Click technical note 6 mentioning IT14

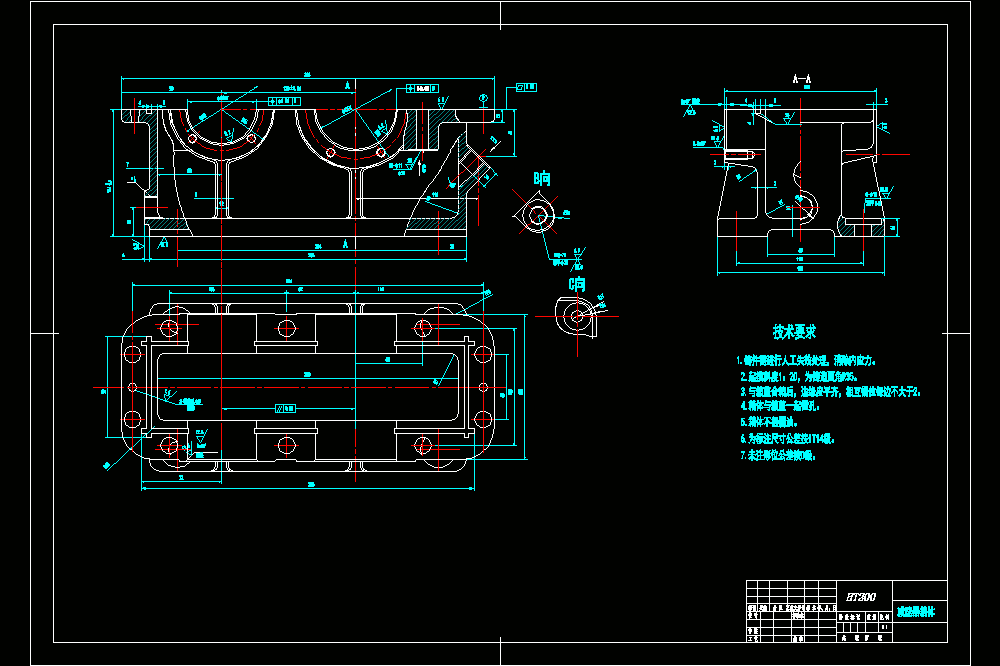(x=787, y=439)
